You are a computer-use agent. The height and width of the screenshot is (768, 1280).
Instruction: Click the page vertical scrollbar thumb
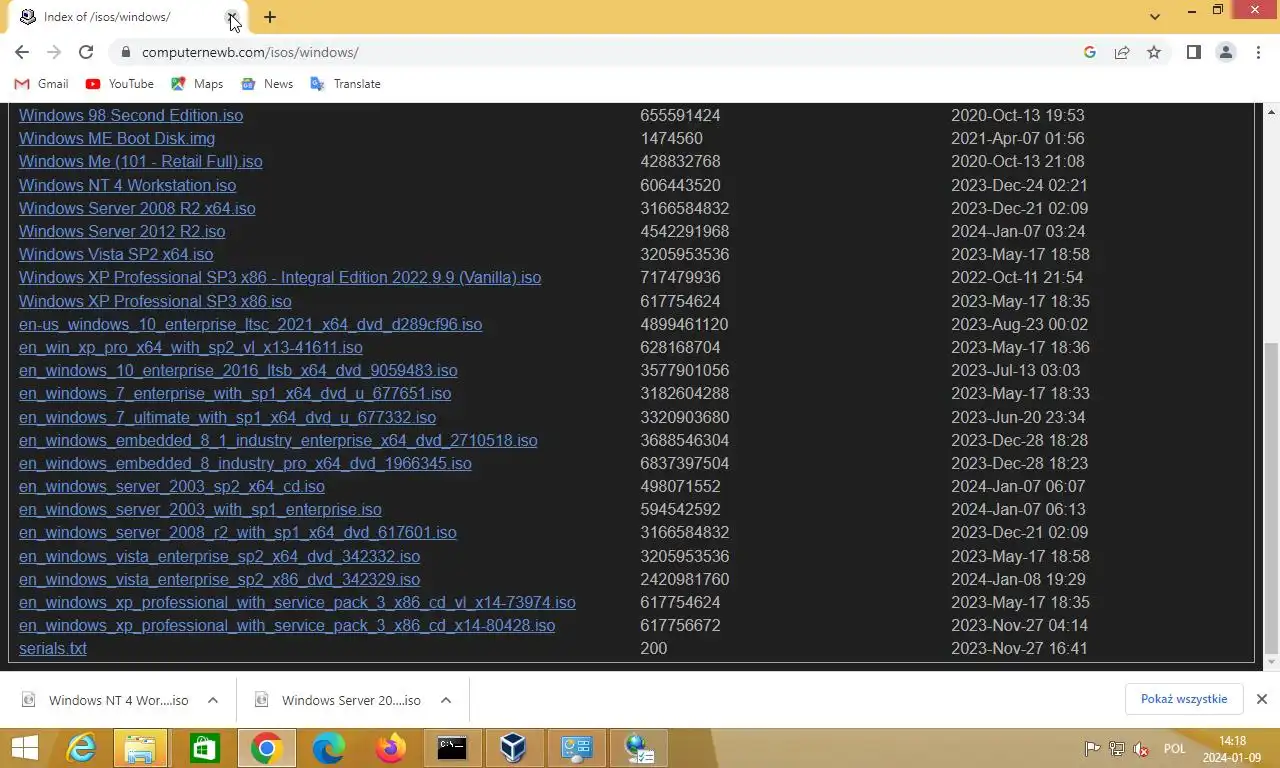1271,498
